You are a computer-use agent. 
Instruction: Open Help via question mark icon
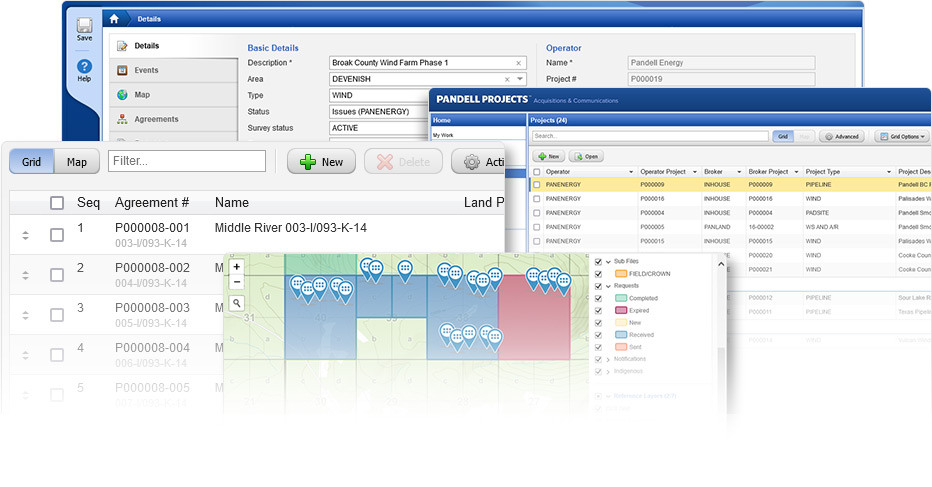click(84, 66)
